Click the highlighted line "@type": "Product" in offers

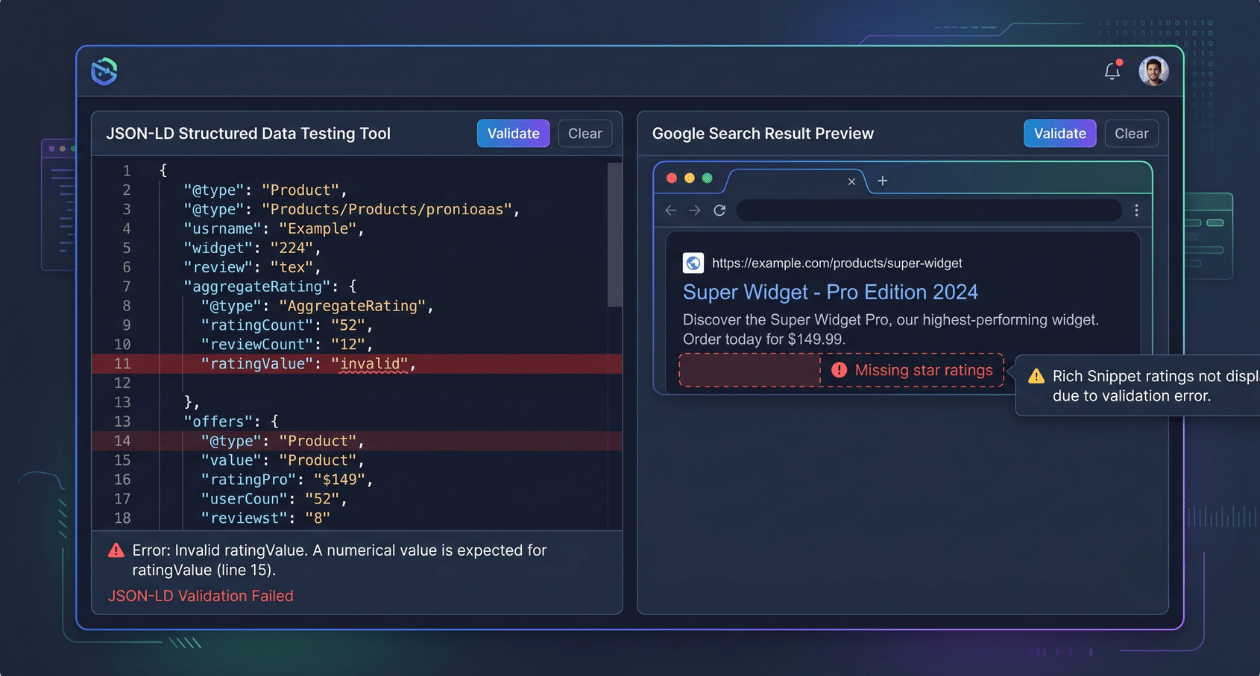pos(356,441)
